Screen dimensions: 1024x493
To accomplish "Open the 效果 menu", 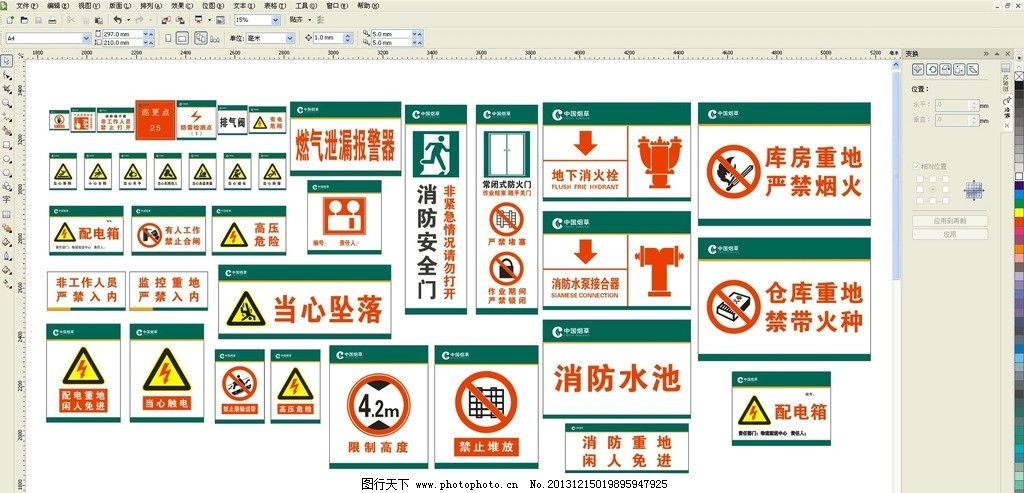I will click(x=182, y=6).
